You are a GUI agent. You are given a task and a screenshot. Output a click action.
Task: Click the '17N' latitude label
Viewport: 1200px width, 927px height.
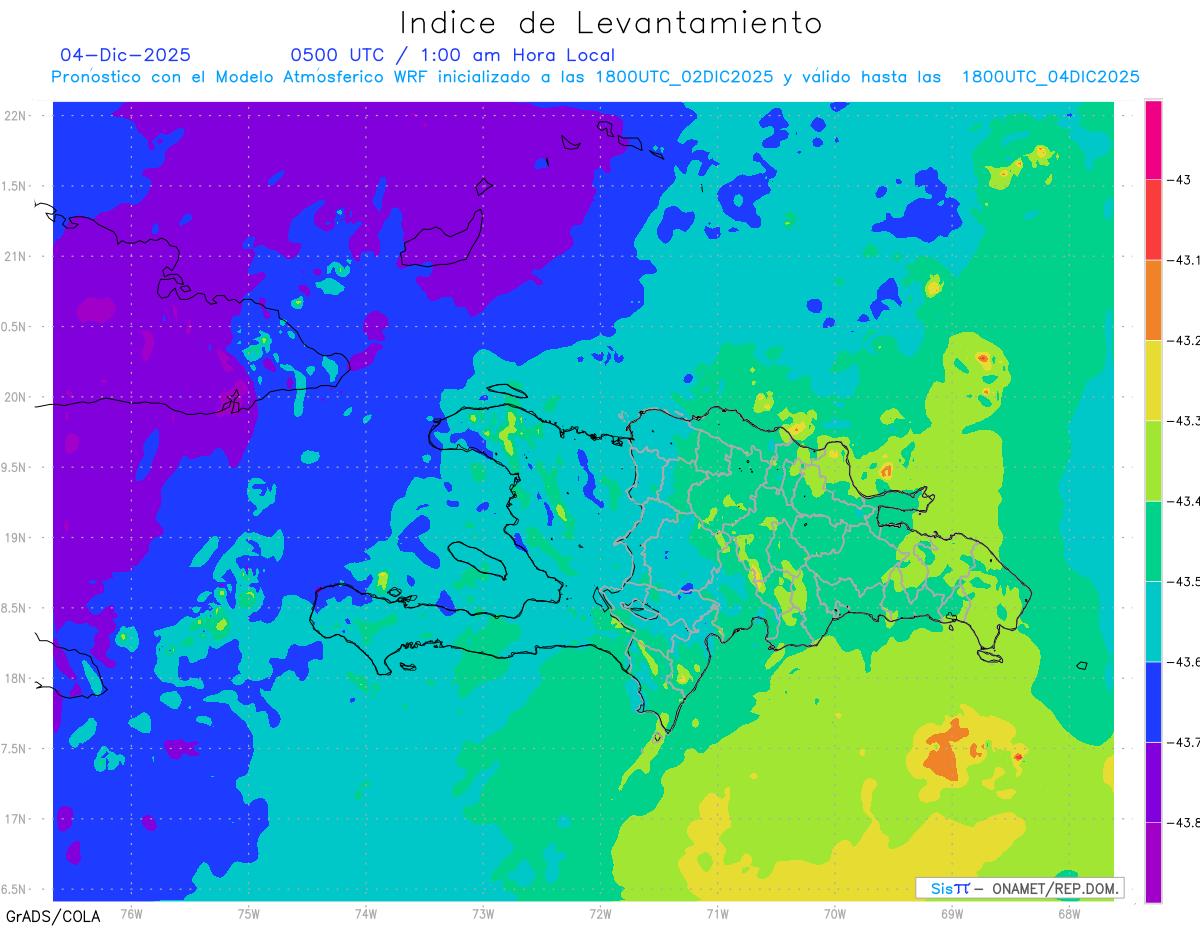(16, 819)
